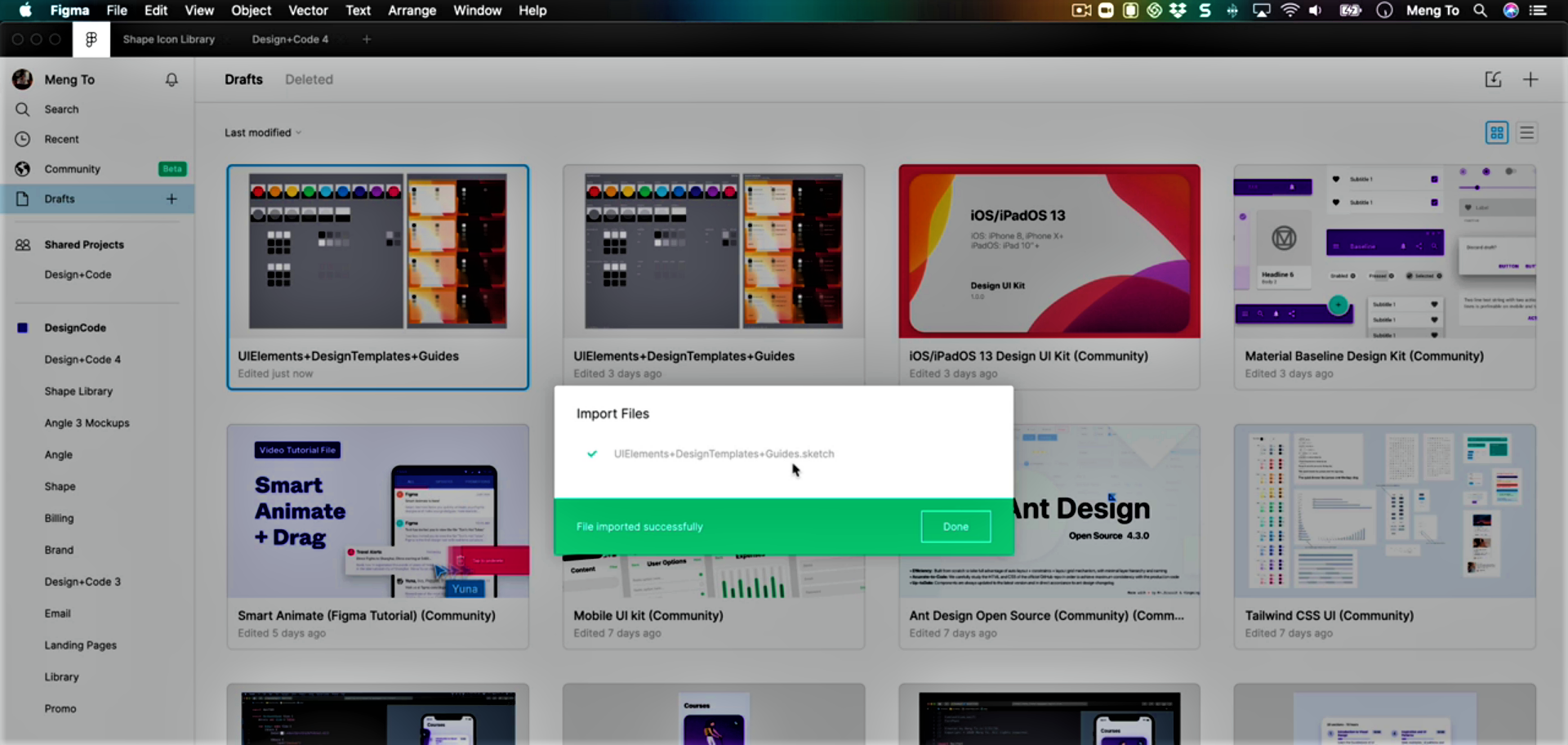
Task: Click the green checkmark beside imported sketch file
Action: tap(592, 453)
